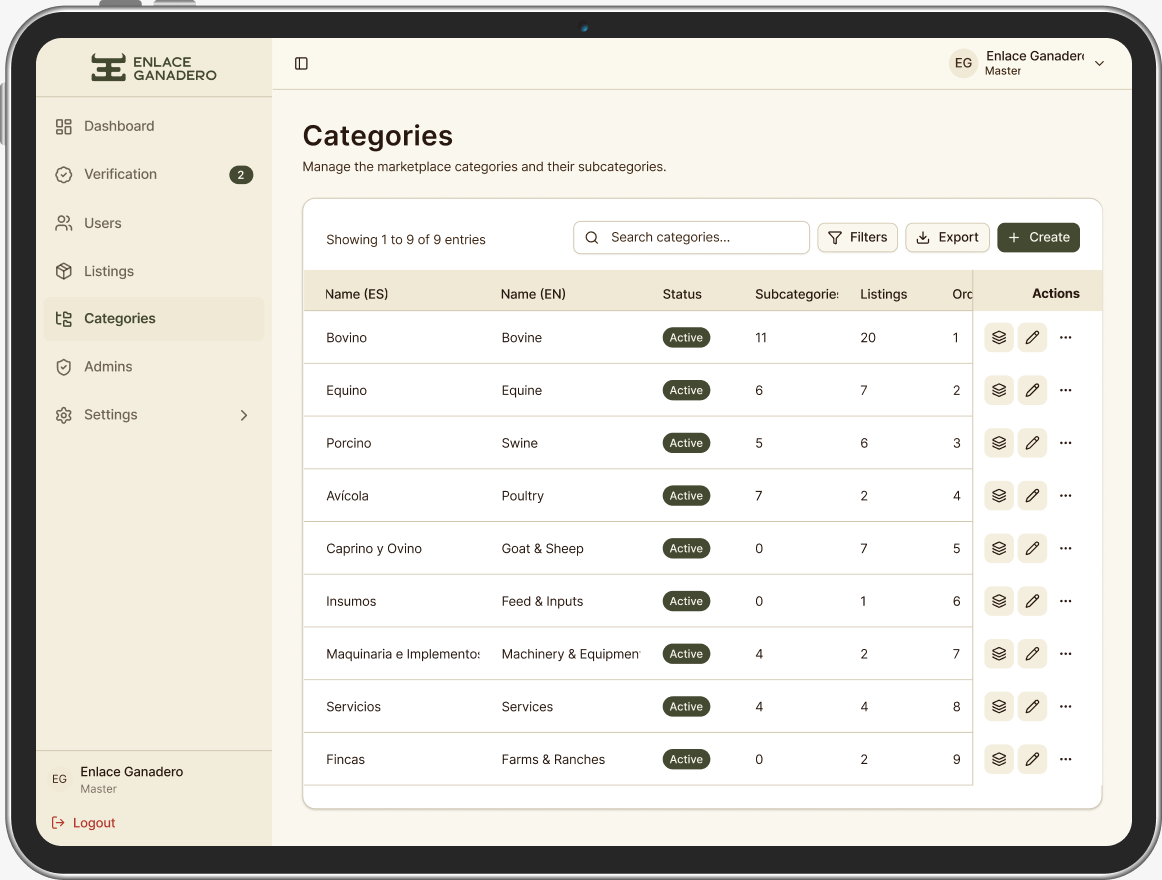The height and width of the screenshot is (880, 1162).
Task: Edit the Servicios category pencil icon
Action: coord(1032,707)
